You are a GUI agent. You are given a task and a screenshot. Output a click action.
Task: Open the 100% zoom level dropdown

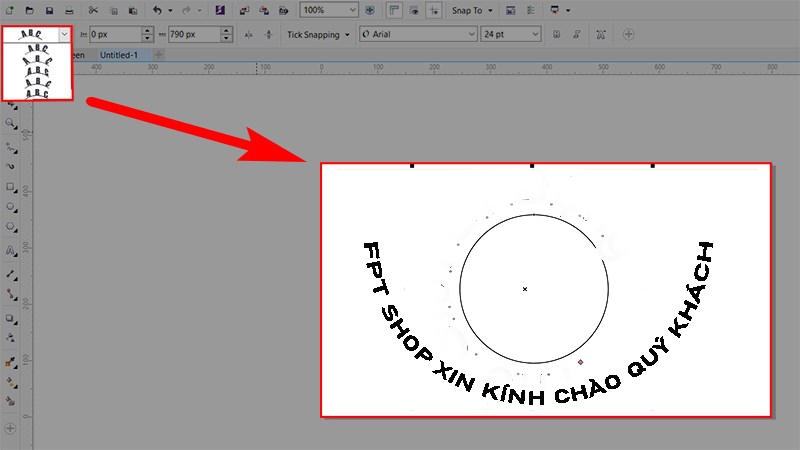click(353, 10)
